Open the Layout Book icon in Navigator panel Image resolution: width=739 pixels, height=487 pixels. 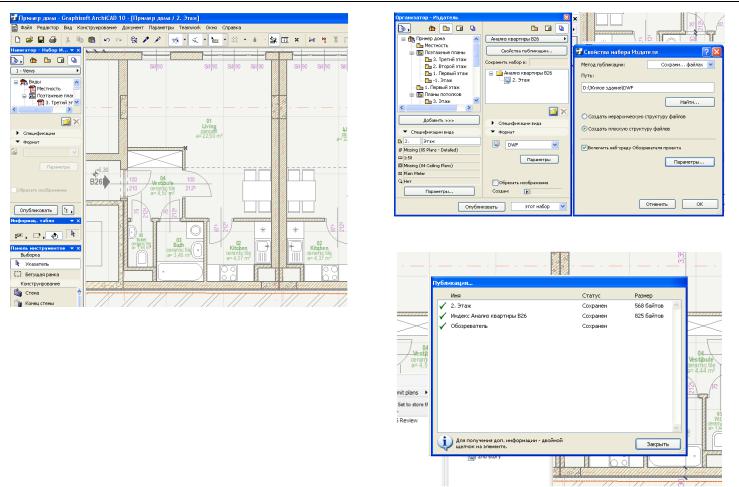tap(60, 60)
